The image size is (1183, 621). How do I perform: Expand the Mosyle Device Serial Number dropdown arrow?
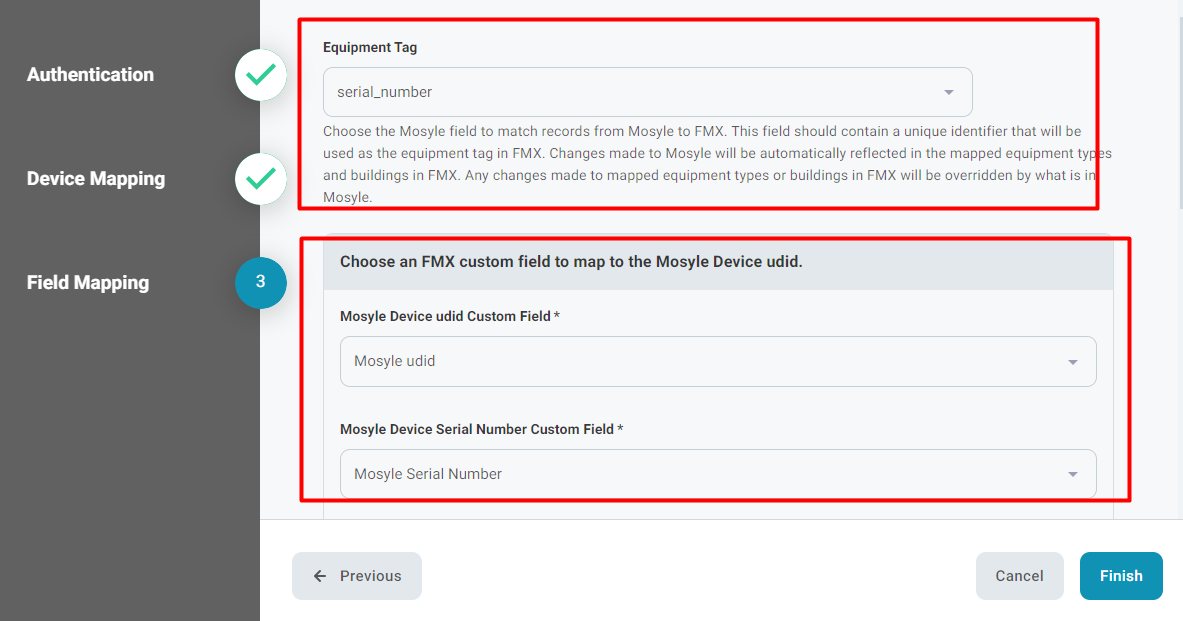tap(1072, 475)
